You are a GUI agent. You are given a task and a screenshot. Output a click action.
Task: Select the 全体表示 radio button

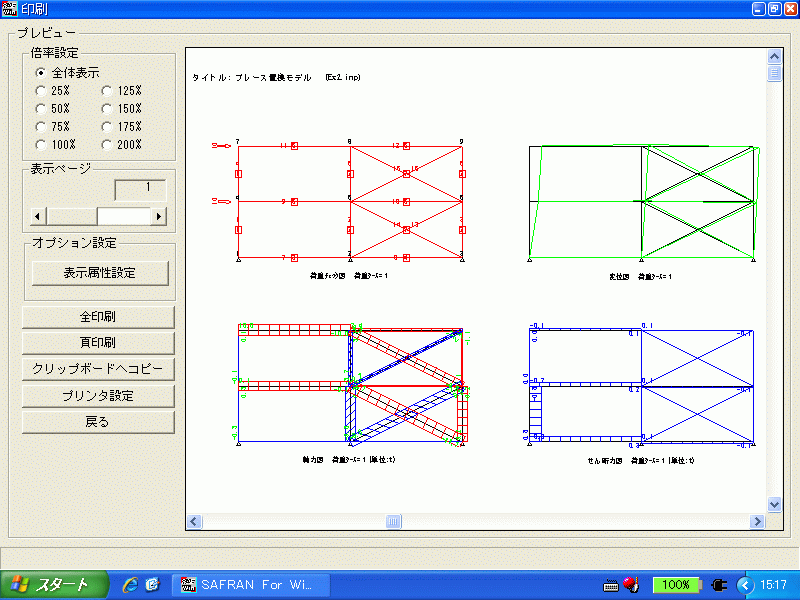(x=40, y=73)
